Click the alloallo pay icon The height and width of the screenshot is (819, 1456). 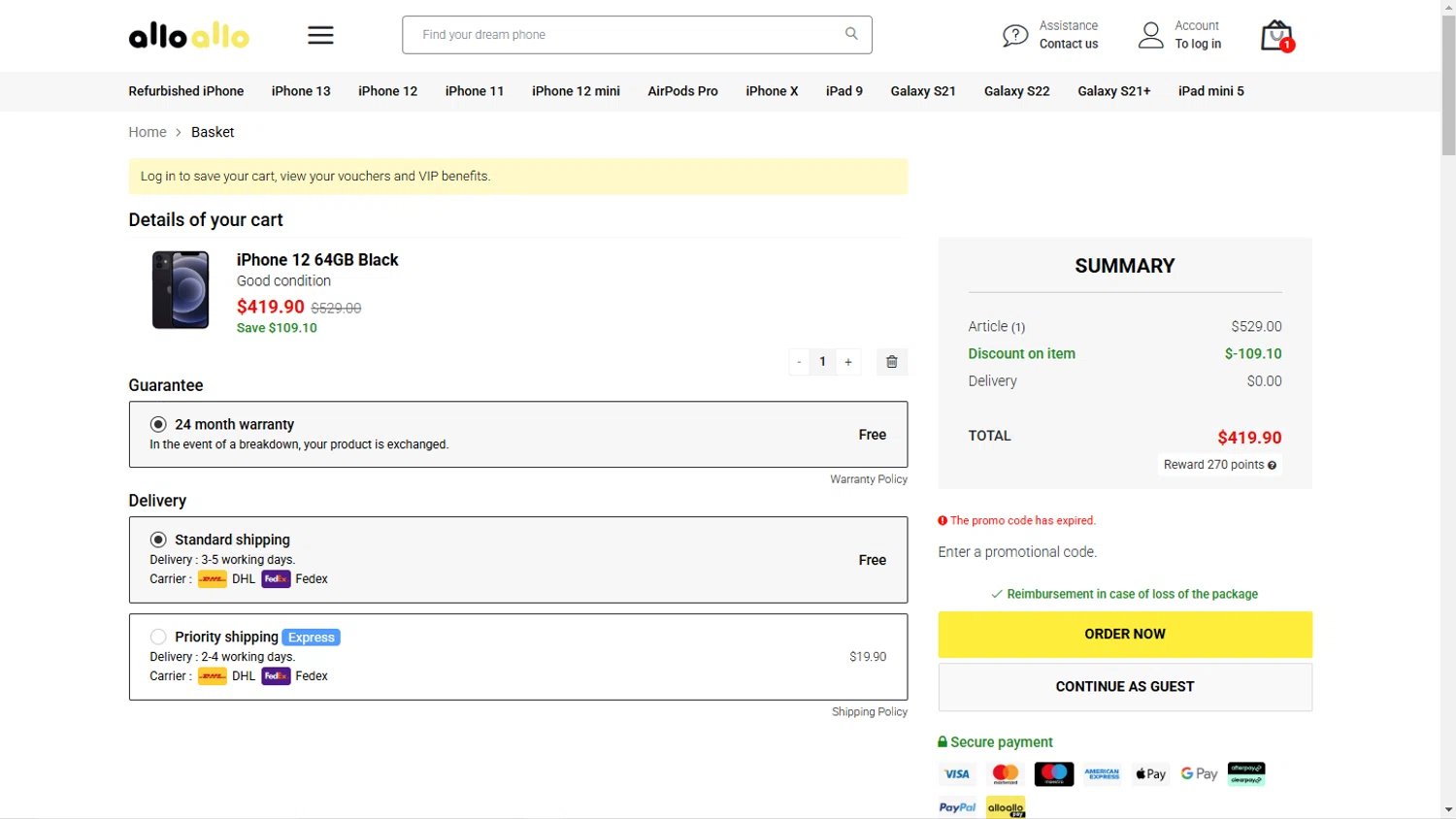1006,807
